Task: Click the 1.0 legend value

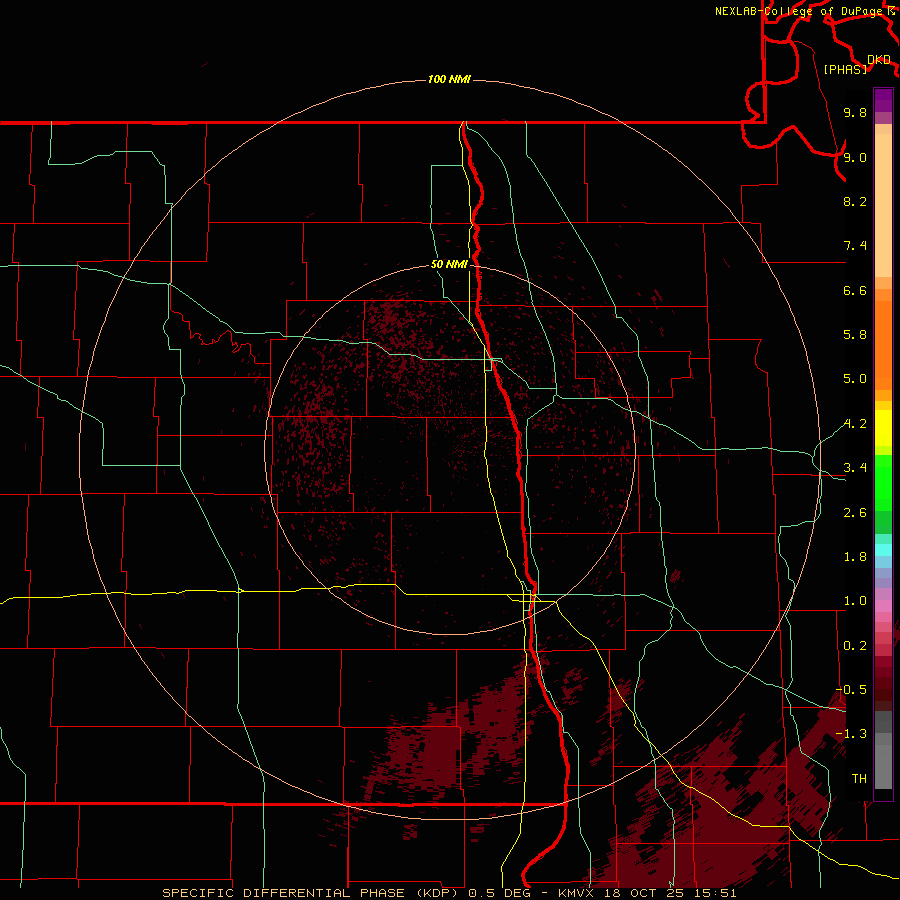Action: point(855,601)
